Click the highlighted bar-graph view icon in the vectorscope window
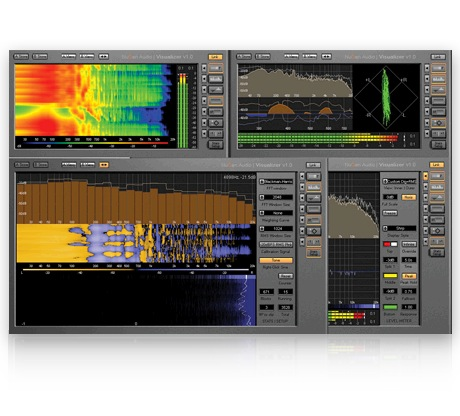 coord(438,79)
